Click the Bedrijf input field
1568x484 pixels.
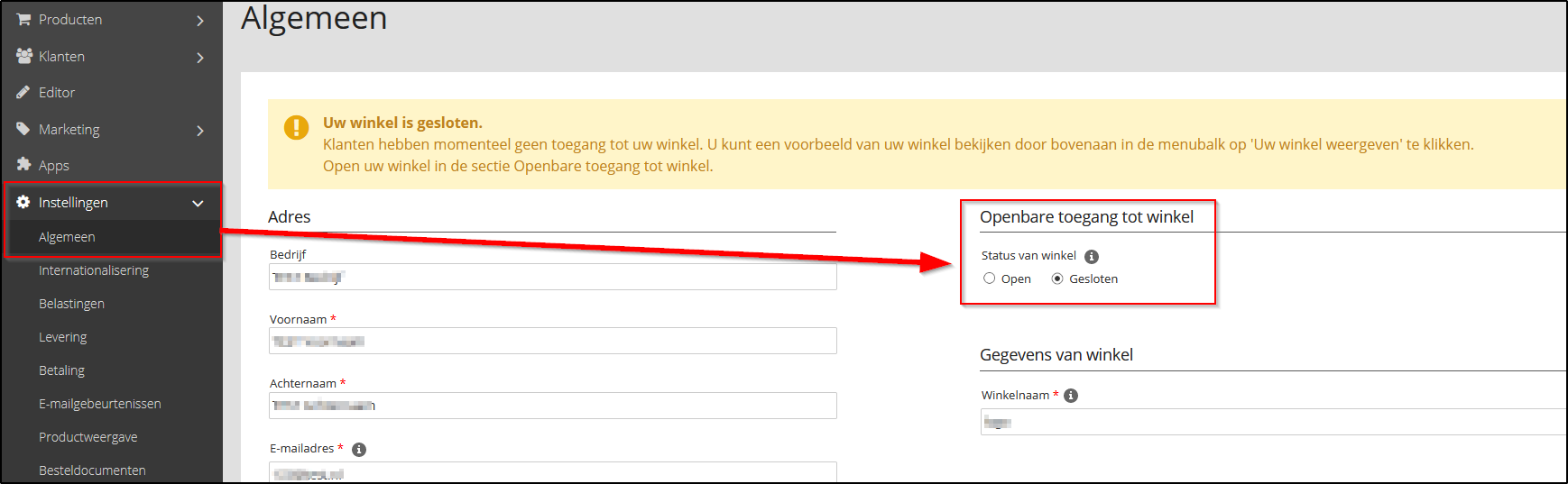553,277
